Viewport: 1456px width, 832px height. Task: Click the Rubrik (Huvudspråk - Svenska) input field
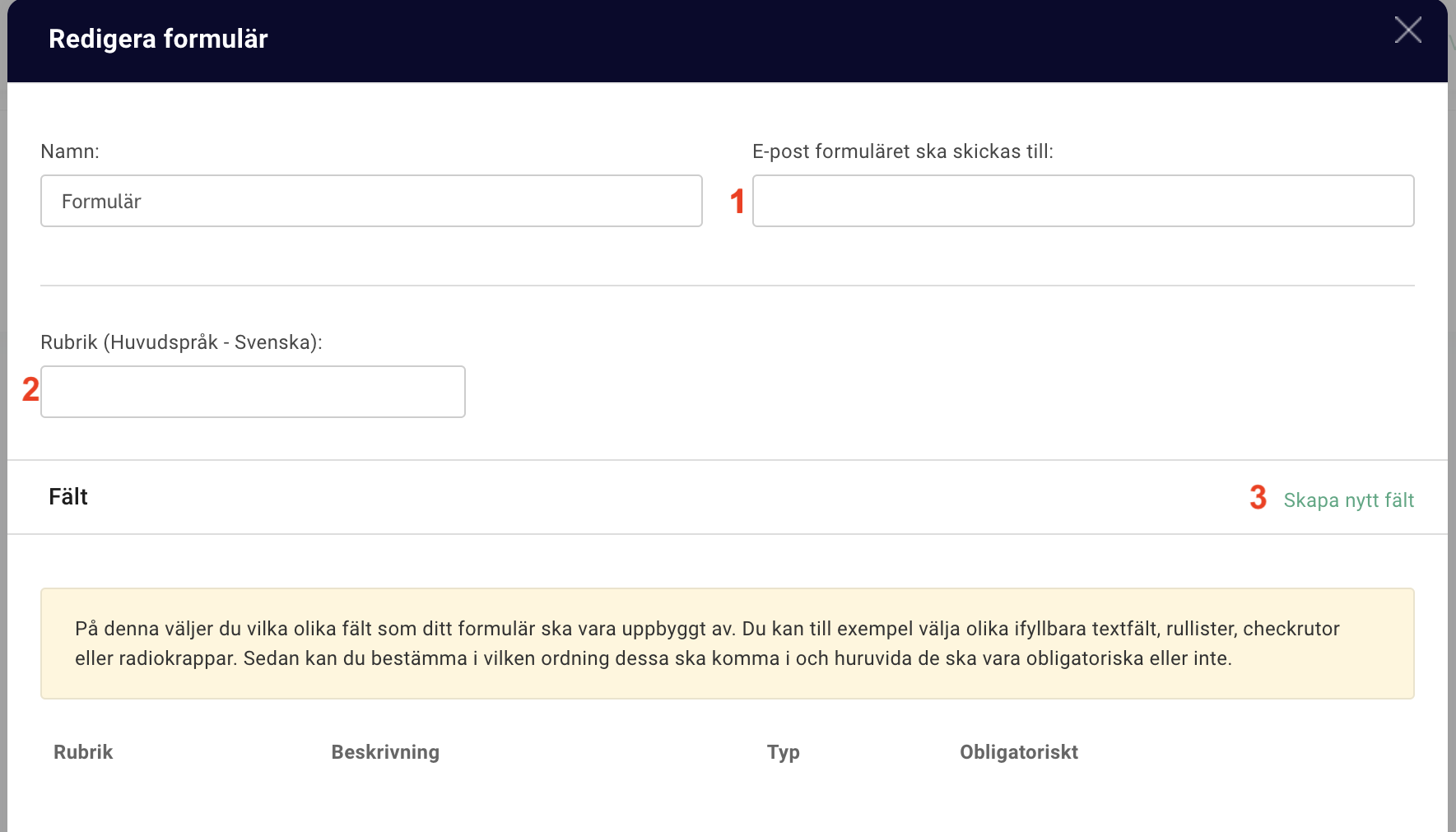[x=253, y=392]
